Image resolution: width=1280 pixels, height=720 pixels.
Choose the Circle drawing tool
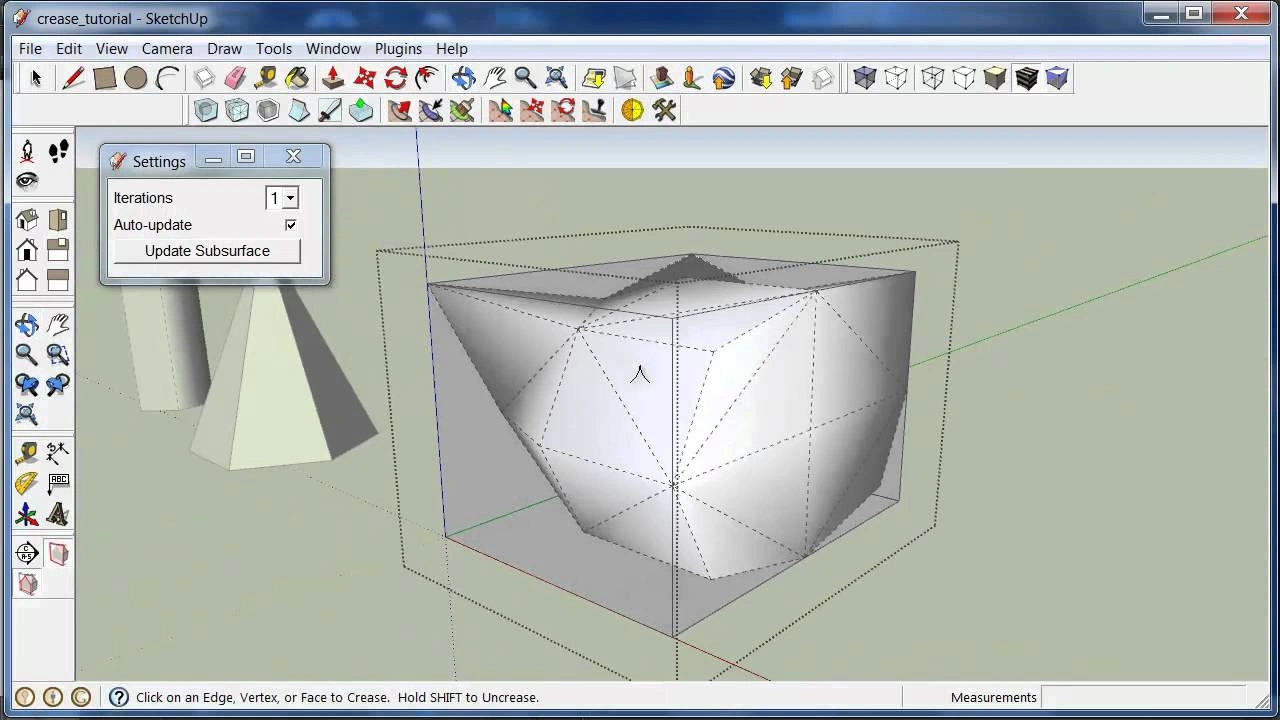coord(136,78)
